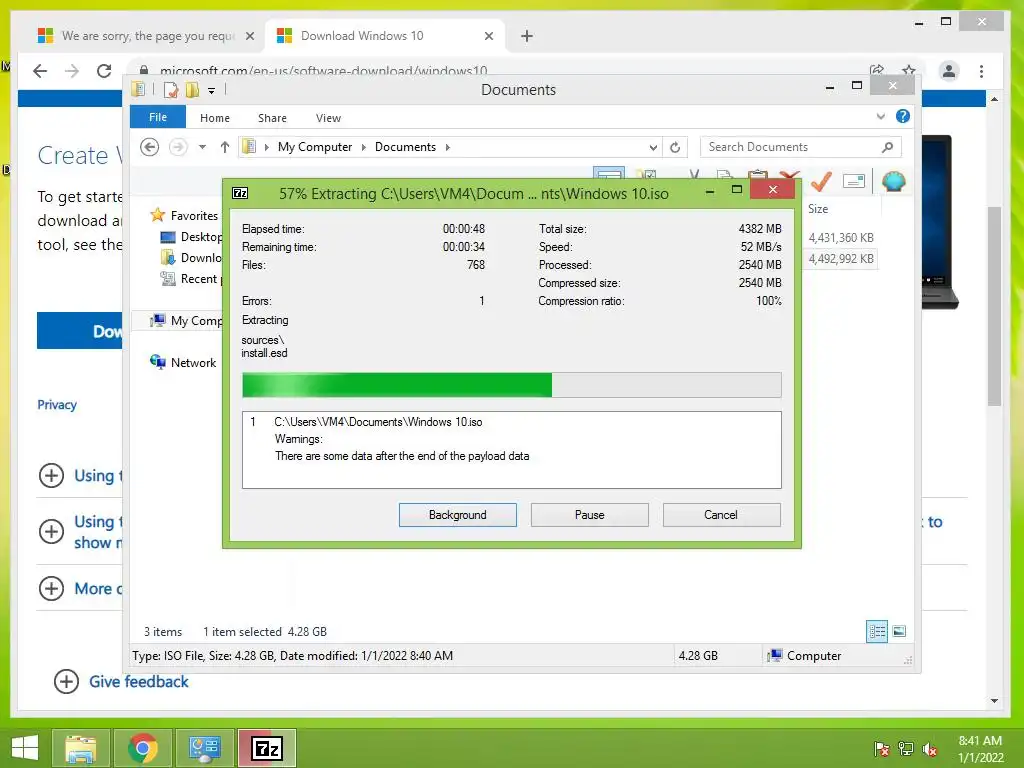1024x768 pixels.
Task: Select the file sized 4,492,992 KB
Action: (x=840, y=259)
